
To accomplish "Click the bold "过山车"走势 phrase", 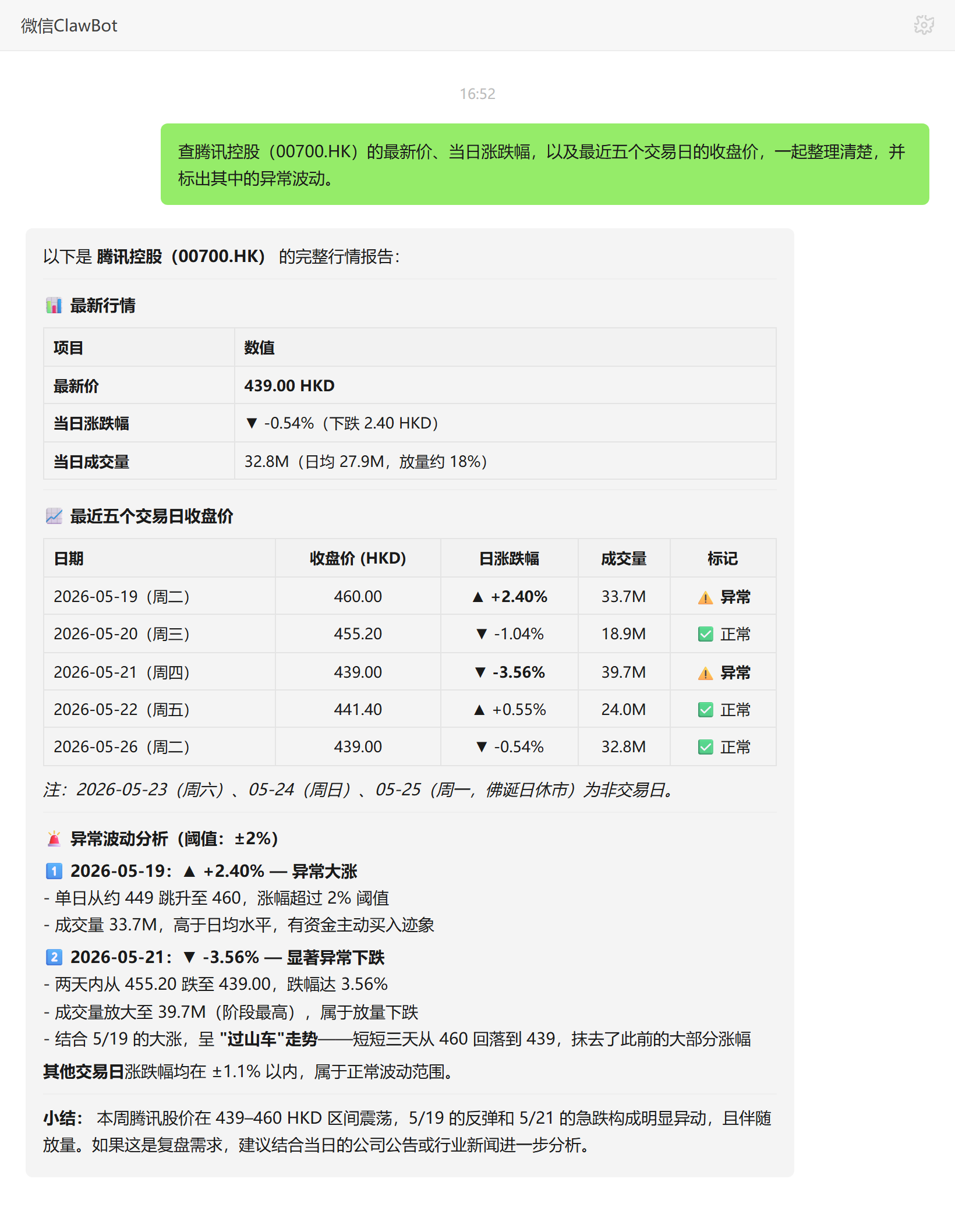I will point(268,1039).
